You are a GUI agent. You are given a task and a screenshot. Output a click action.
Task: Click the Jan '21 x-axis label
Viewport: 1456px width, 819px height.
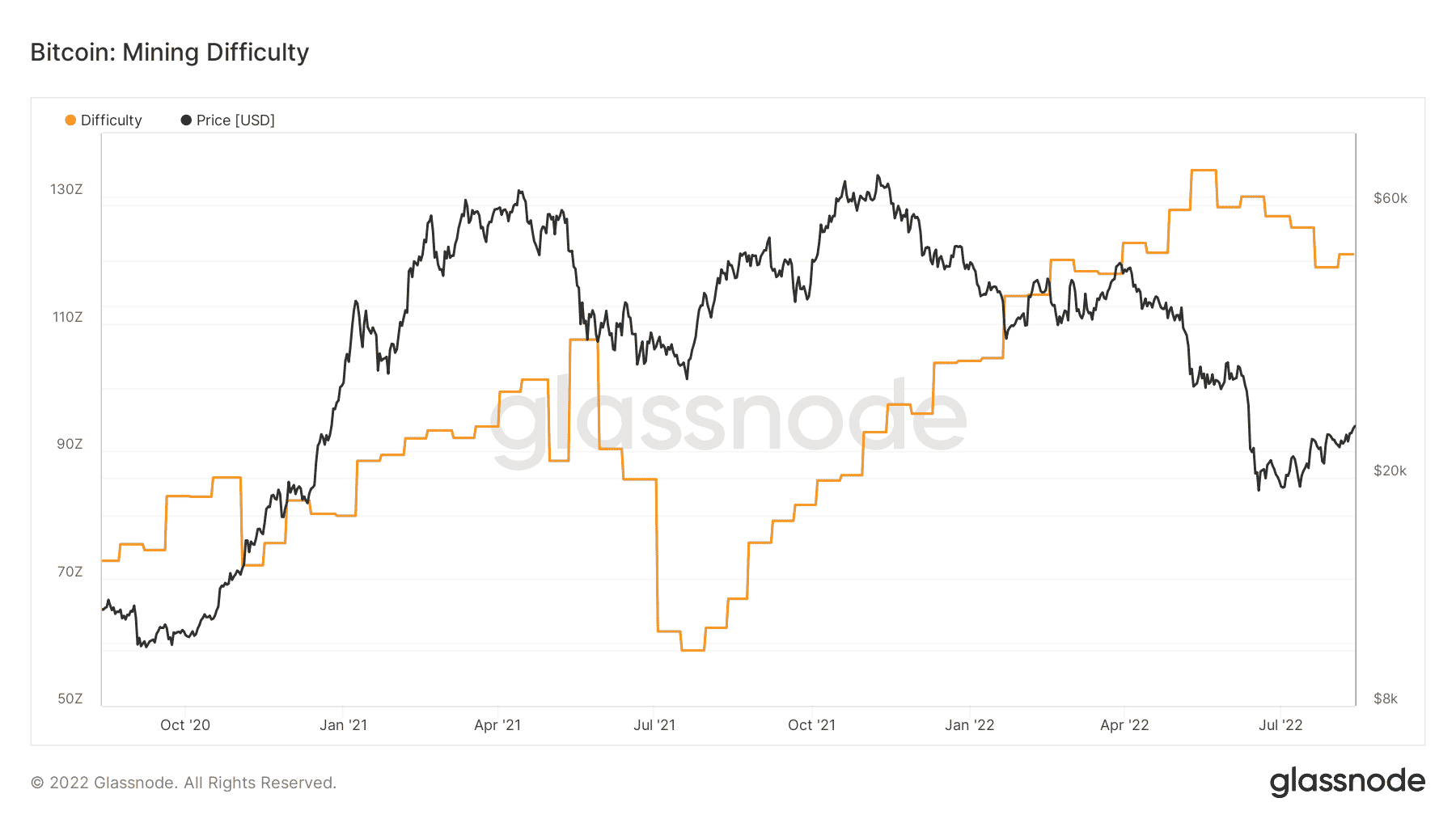[343, 725]
